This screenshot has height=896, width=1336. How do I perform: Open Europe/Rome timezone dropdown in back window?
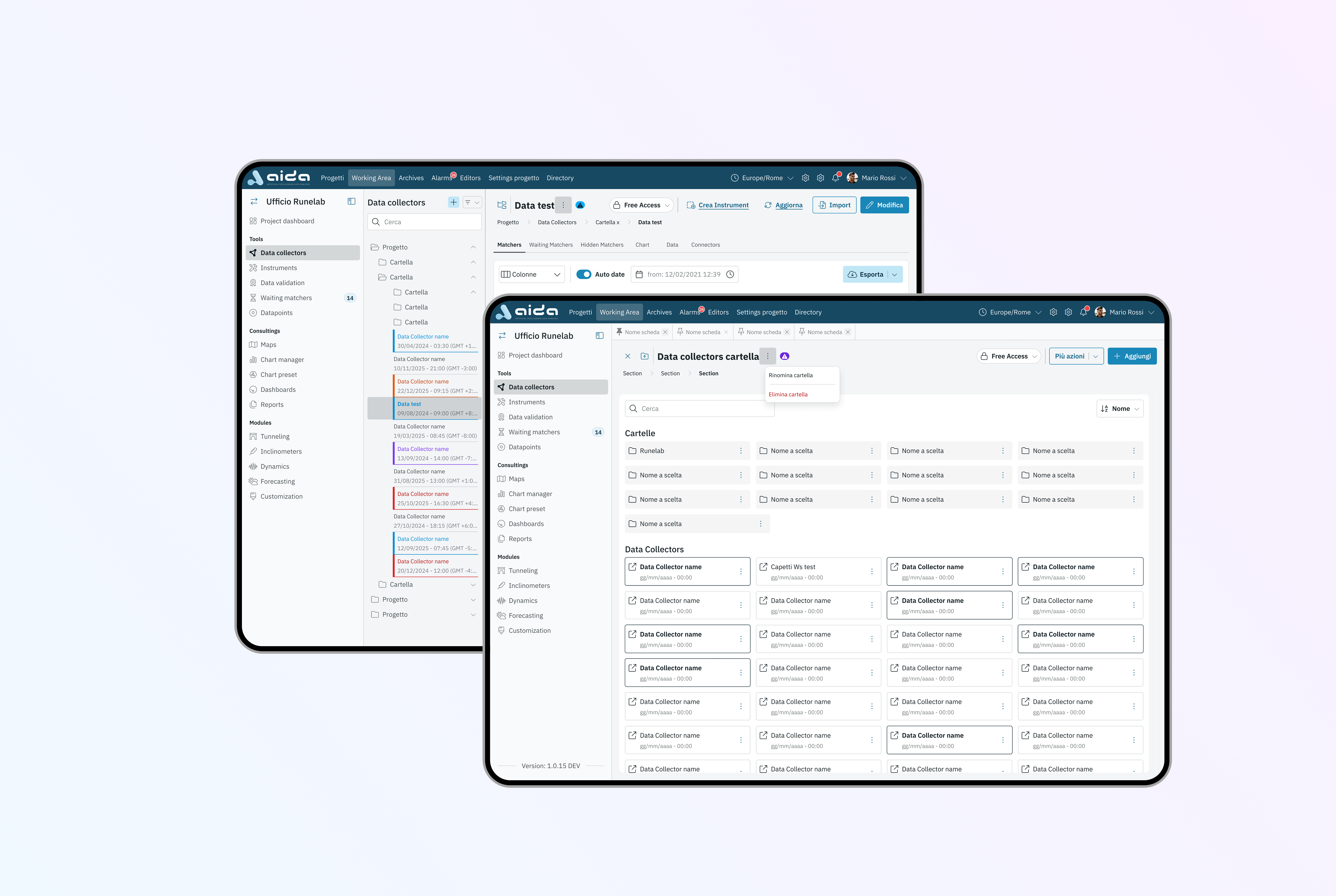tap(762, 178)
